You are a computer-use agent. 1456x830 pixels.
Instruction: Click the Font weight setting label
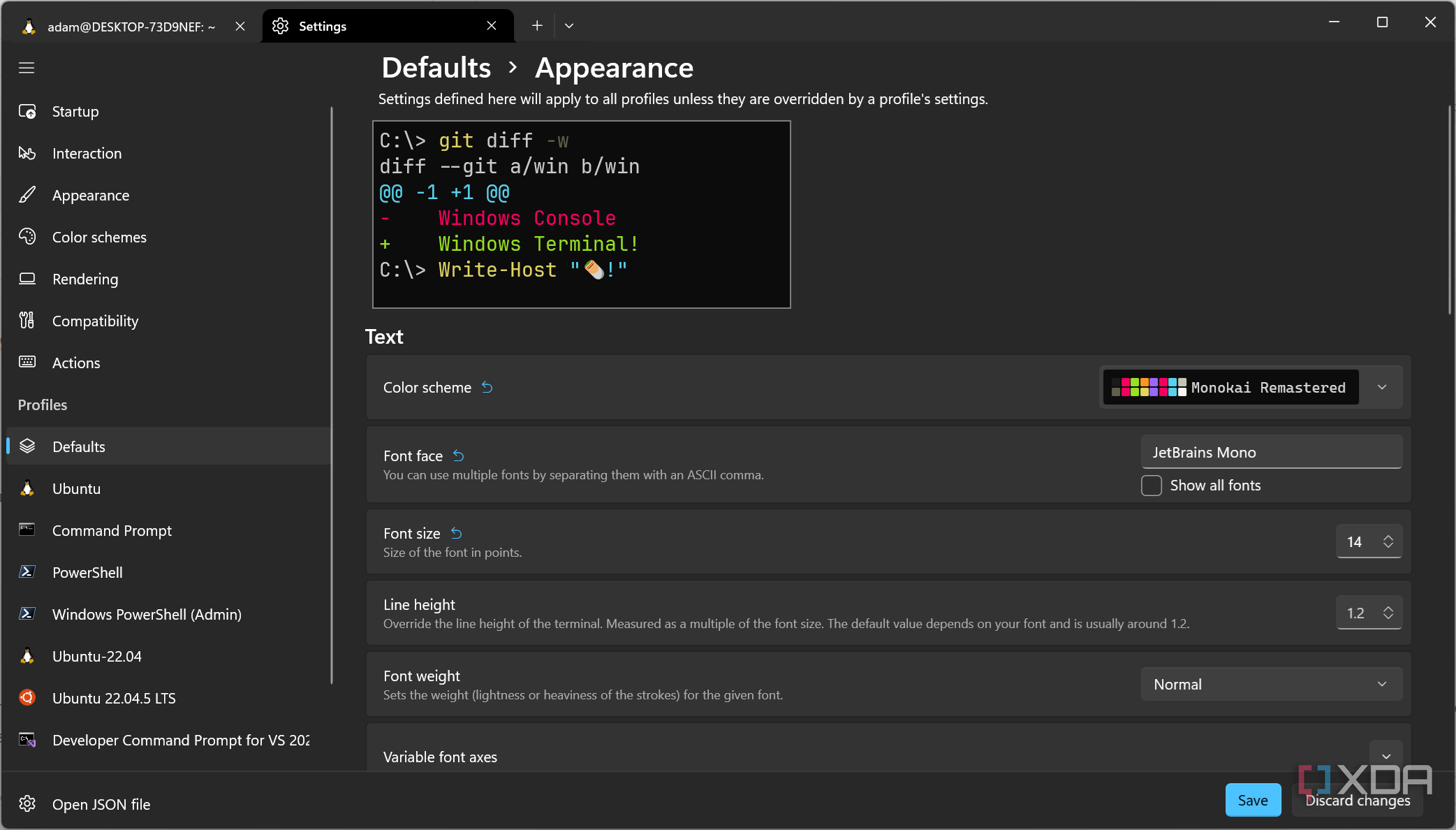[x=422, y=676]
